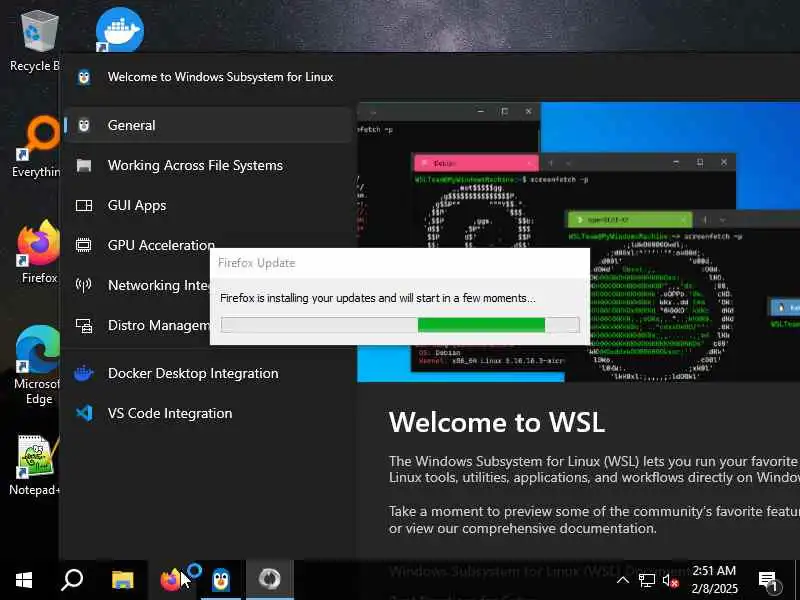
Task: Click the WSL penguin icon in title bar
Action: (x=84, y=77)
